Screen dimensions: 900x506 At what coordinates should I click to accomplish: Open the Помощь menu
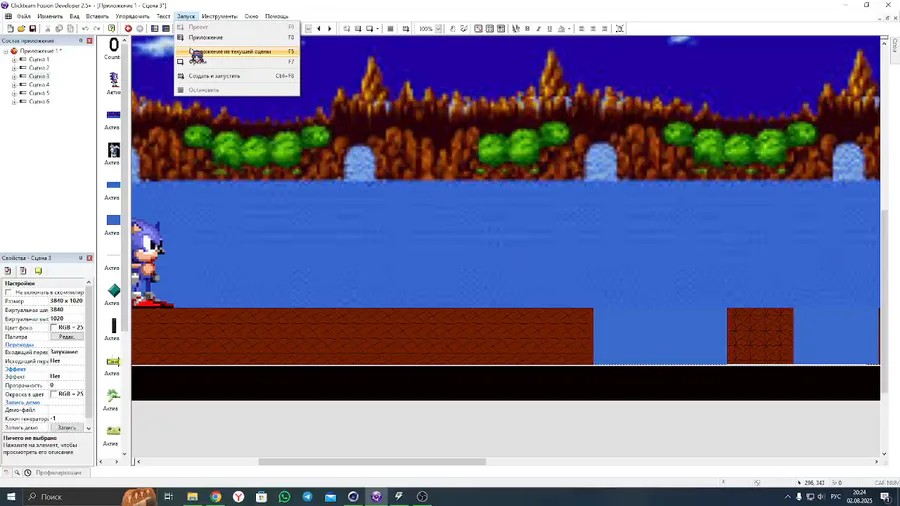277,16
